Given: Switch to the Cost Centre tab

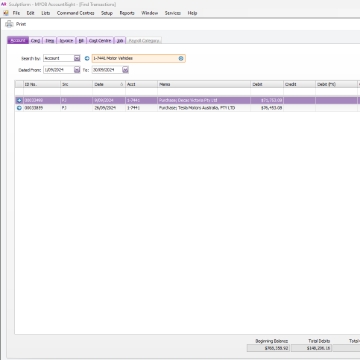Looking at the screenshot, I should pyautogui.click(x=100, y=40).
